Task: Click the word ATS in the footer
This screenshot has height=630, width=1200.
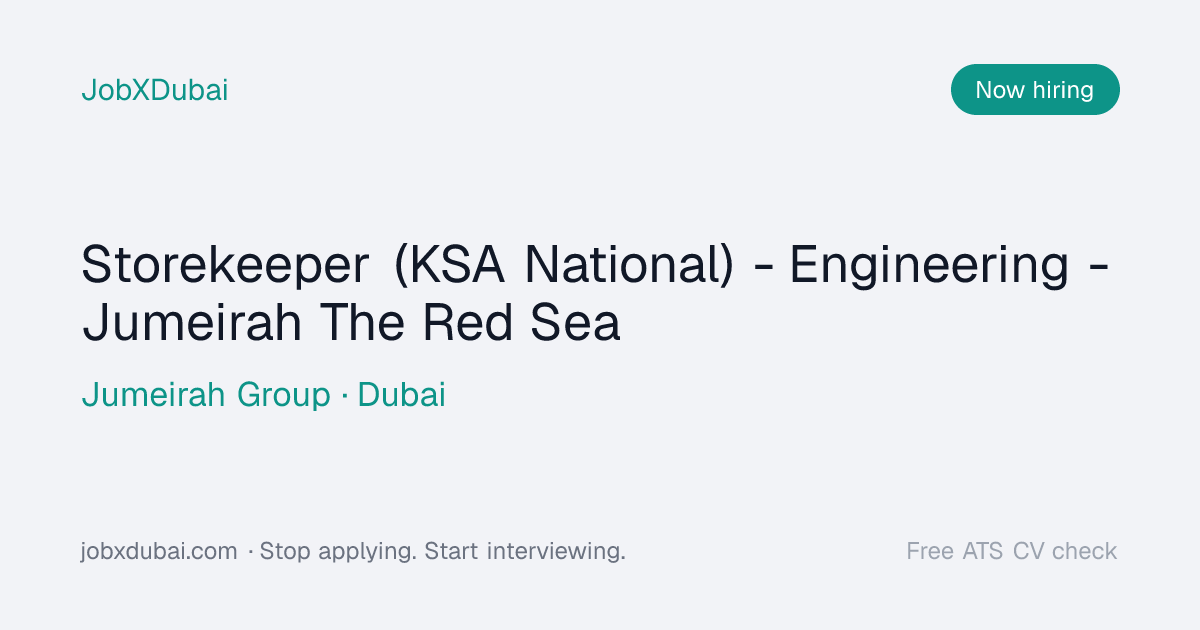Action: click(983, 551)
